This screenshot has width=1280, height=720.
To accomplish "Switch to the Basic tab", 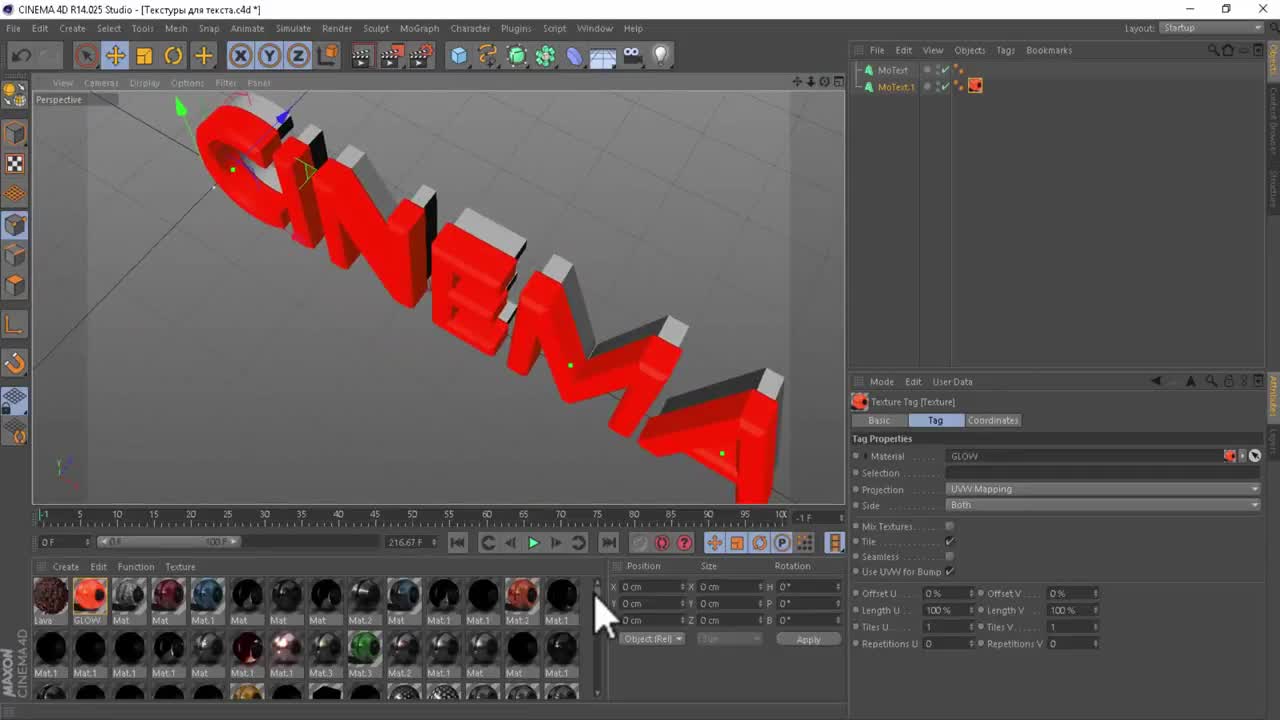I will coord(879,420).
